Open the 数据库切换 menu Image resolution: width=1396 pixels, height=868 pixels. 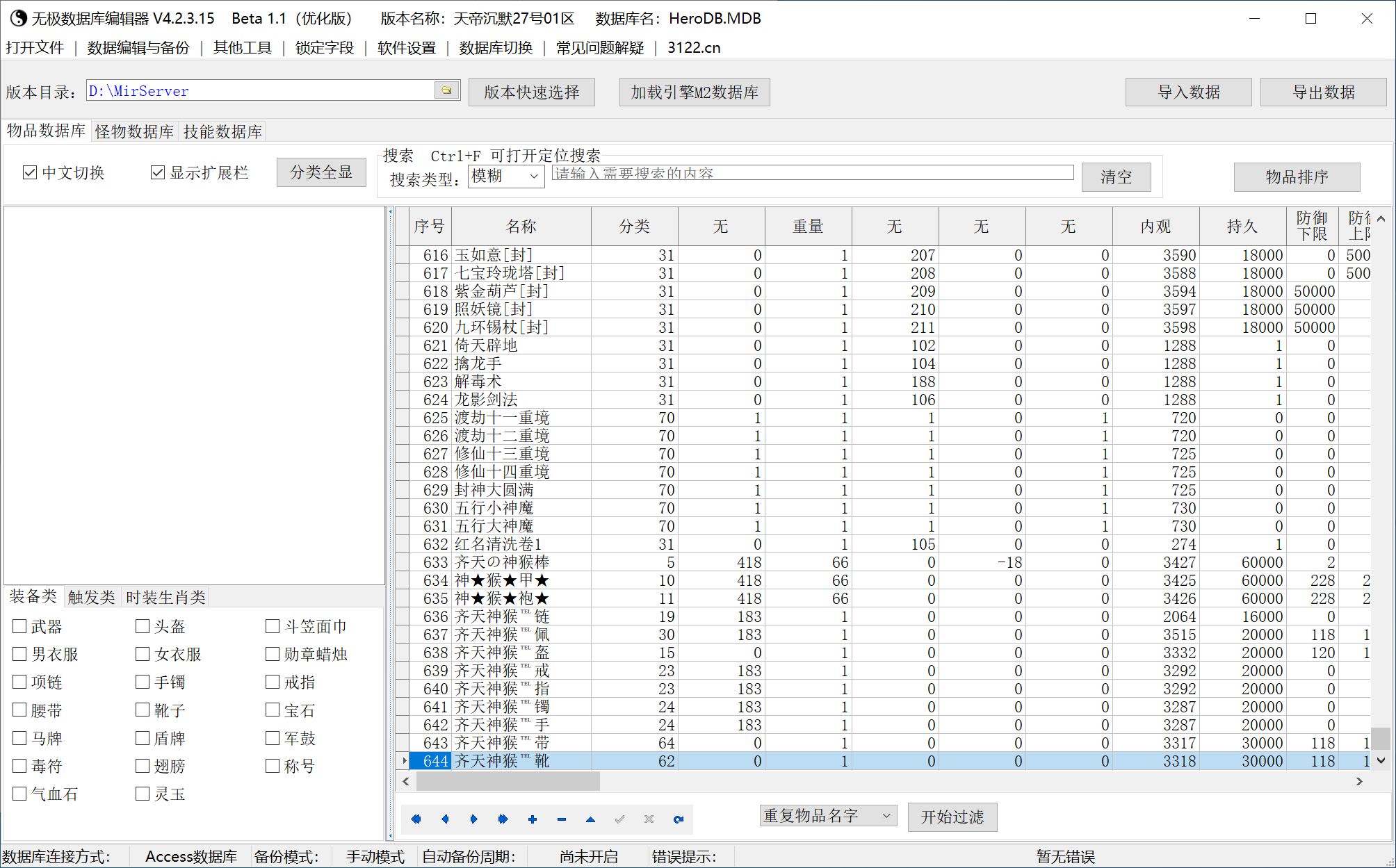click(496, 47)
